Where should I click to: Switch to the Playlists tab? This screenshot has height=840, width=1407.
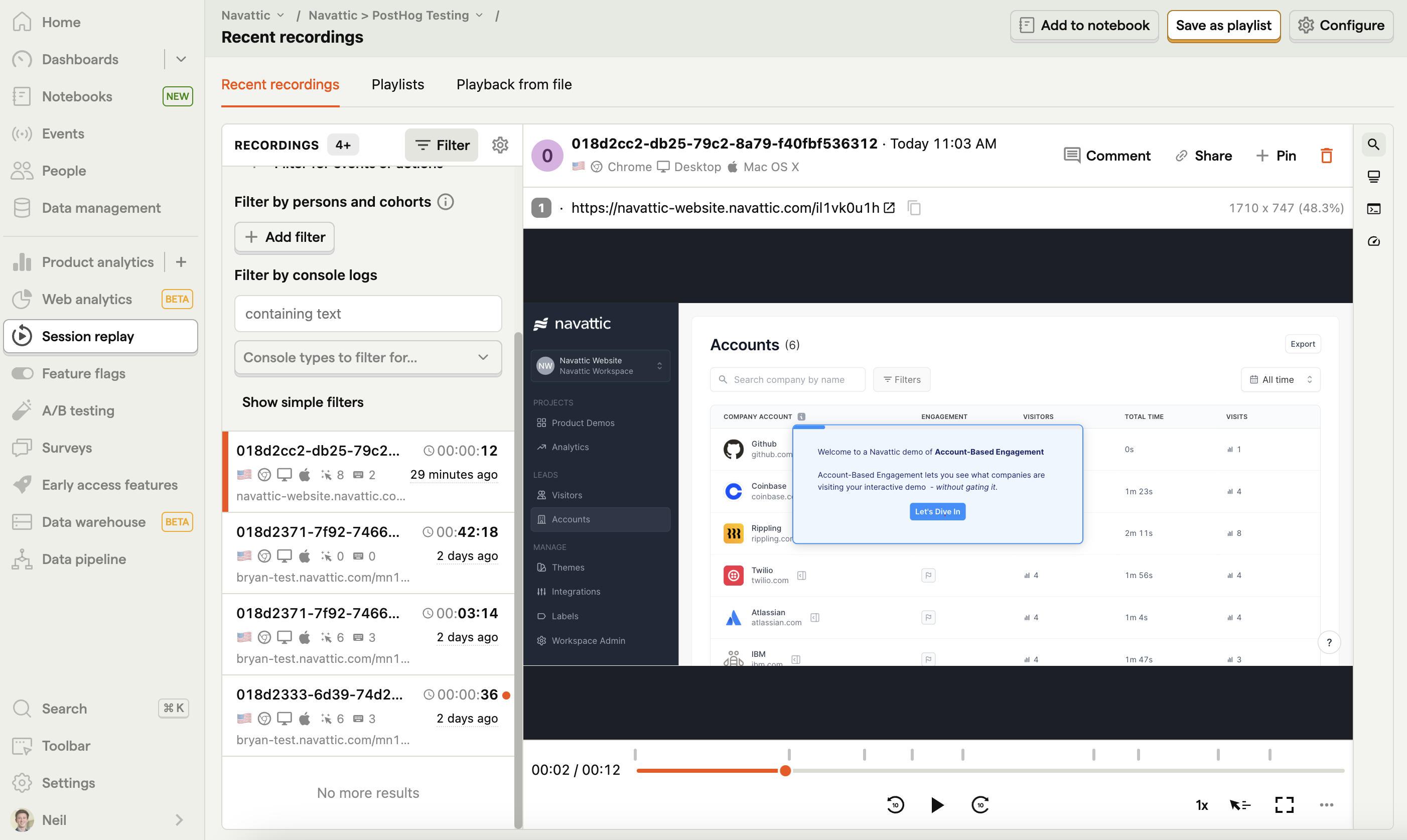point(398,84)
